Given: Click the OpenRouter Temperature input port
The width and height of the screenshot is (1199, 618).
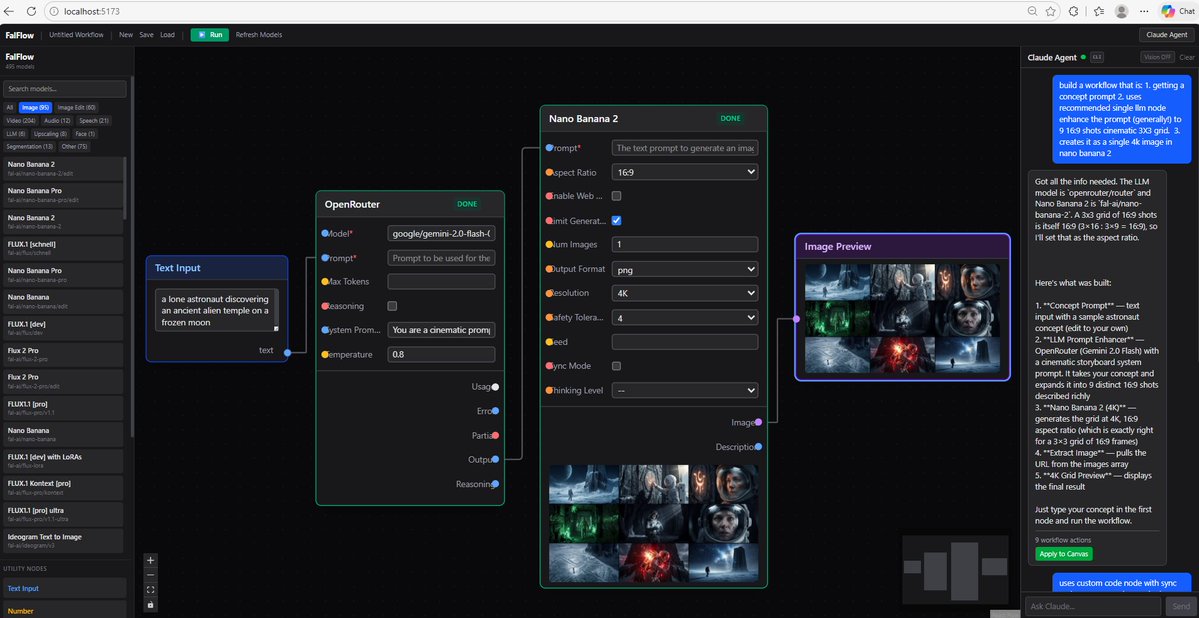Looking at the screenshot, I should (x=325, y=355).
